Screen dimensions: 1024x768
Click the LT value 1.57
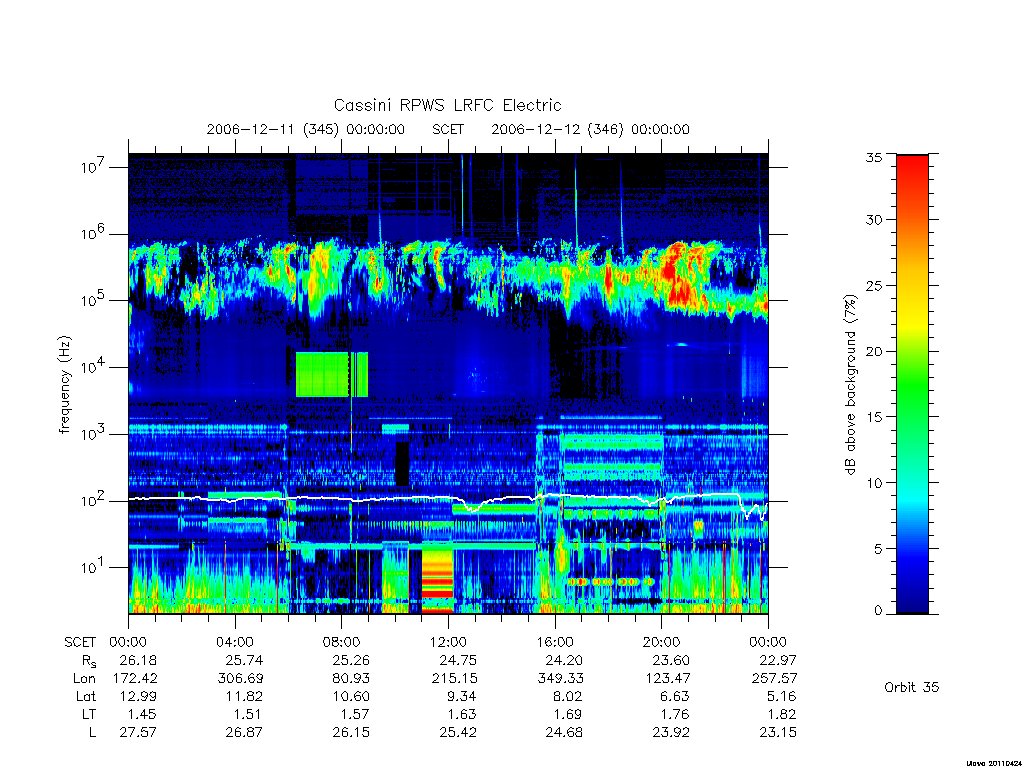(x=355, y=714)
